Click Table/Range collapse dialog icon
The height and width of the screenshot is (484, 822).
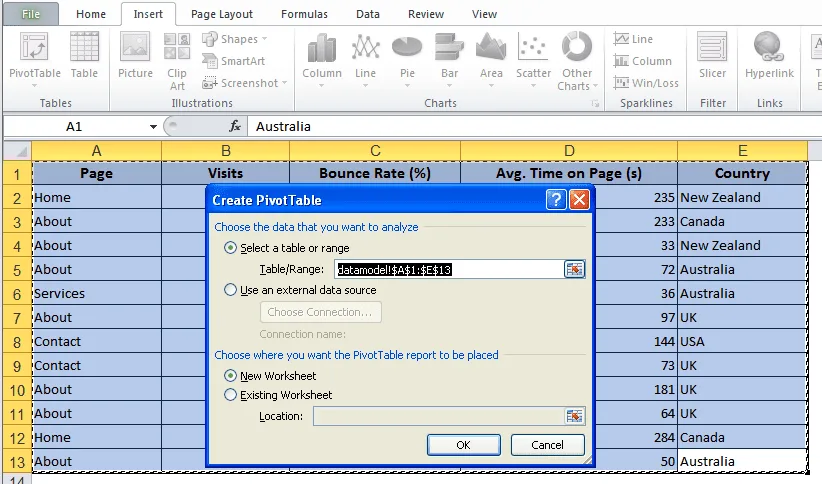575,270
